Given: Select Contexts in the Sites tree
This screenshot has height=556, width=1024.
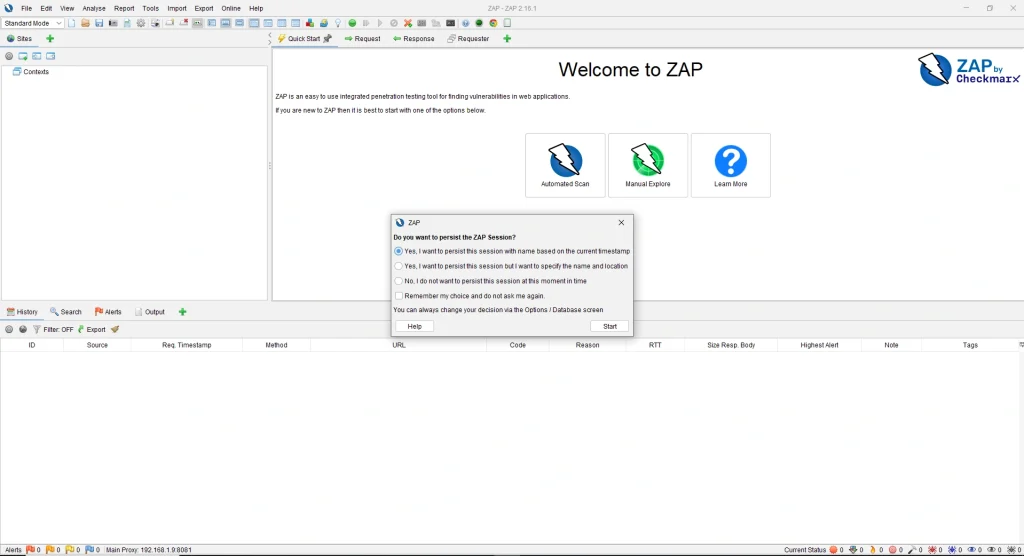Looking at the screenshot, I should tap(35, 72).
